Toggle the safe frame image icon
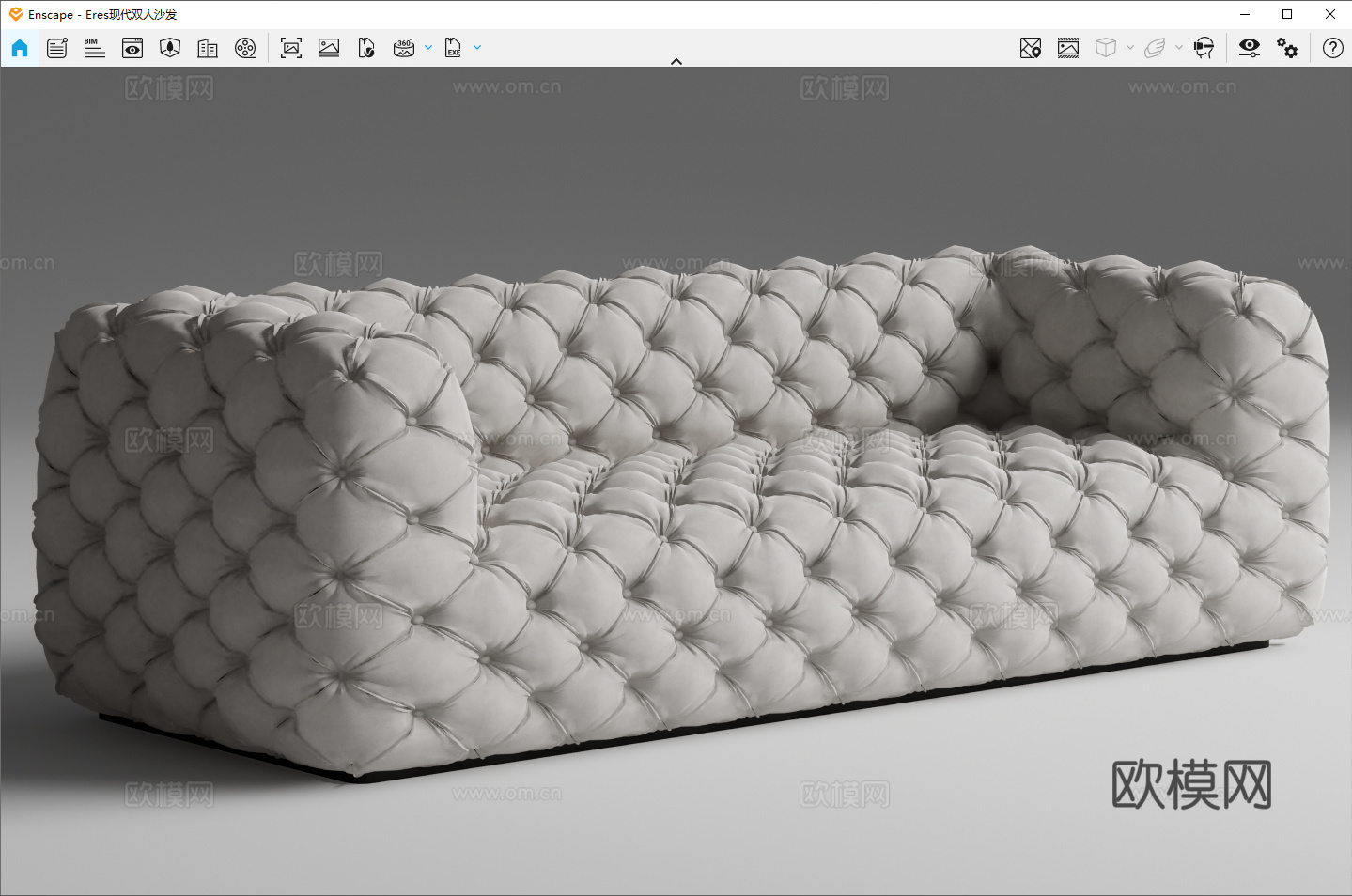The height and width of the screenshot is (896, 1352). pyautogui.click(x=1068, y=48)
